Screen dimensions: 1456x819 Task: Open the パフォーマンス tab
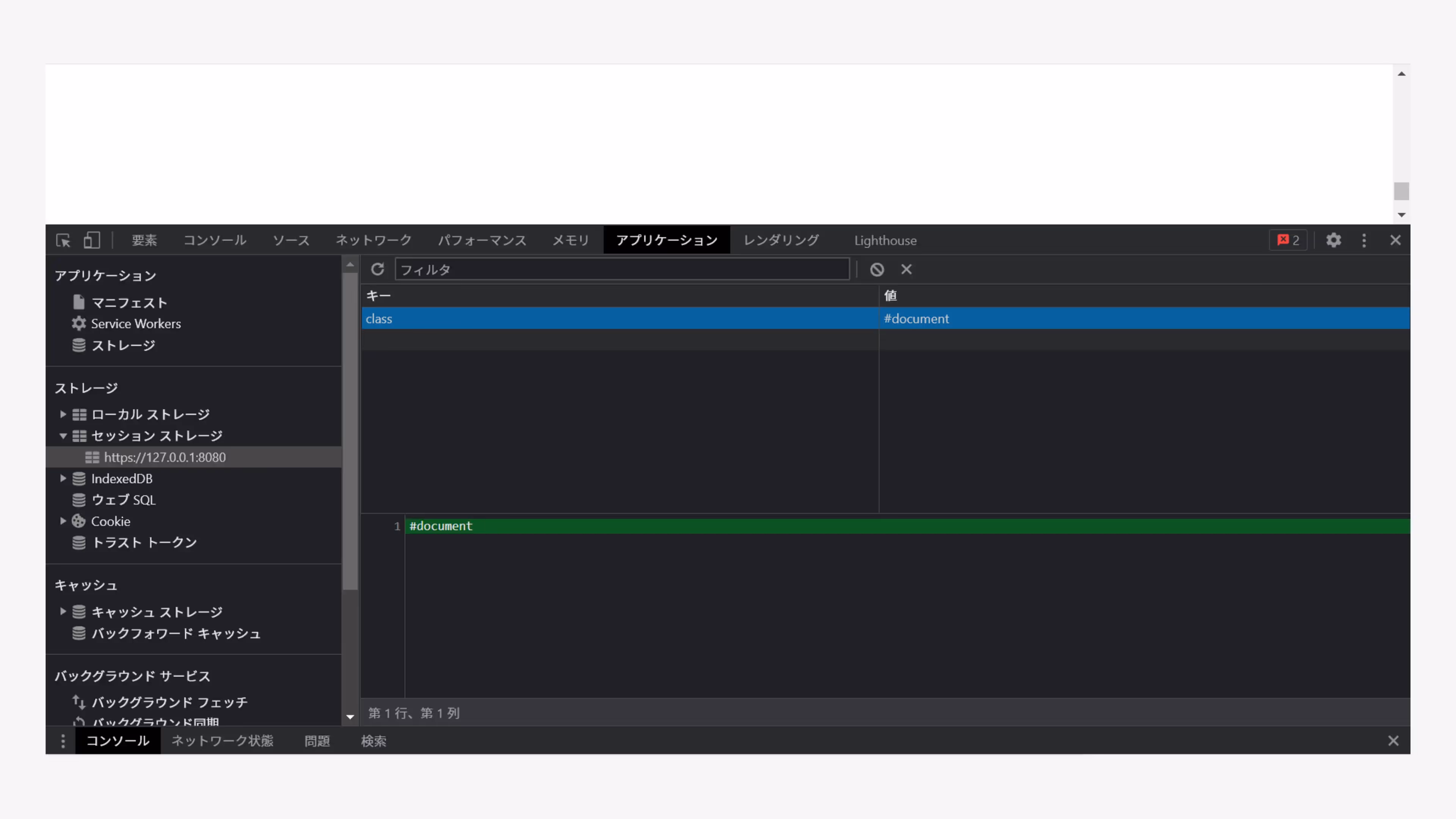point(482,240)
